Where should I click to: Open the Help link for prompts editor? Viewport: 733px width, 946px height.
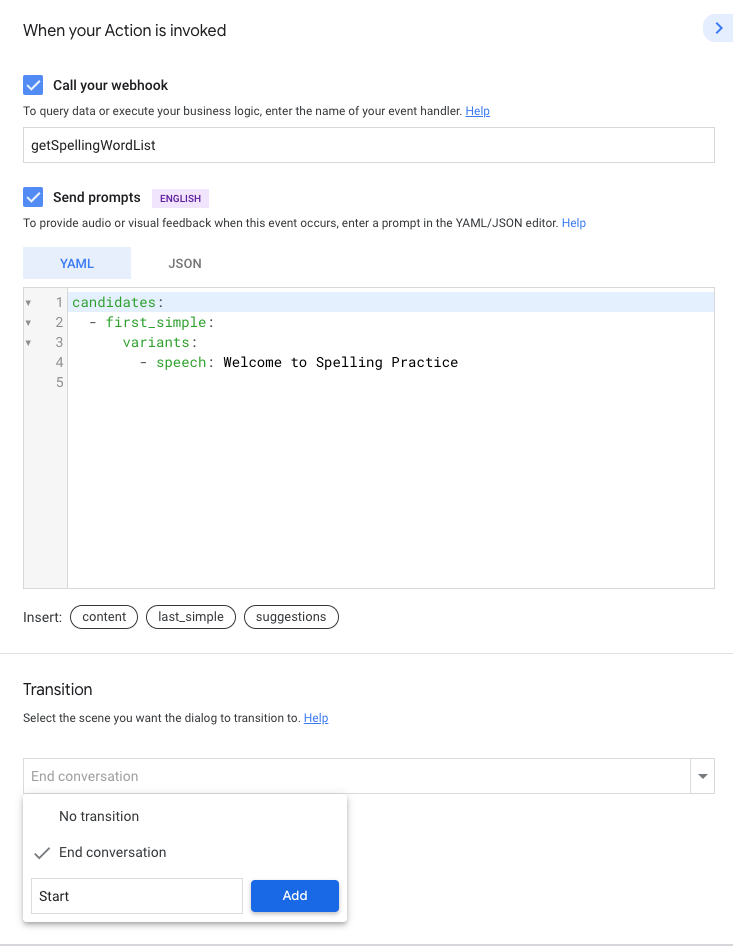[573, 223]
